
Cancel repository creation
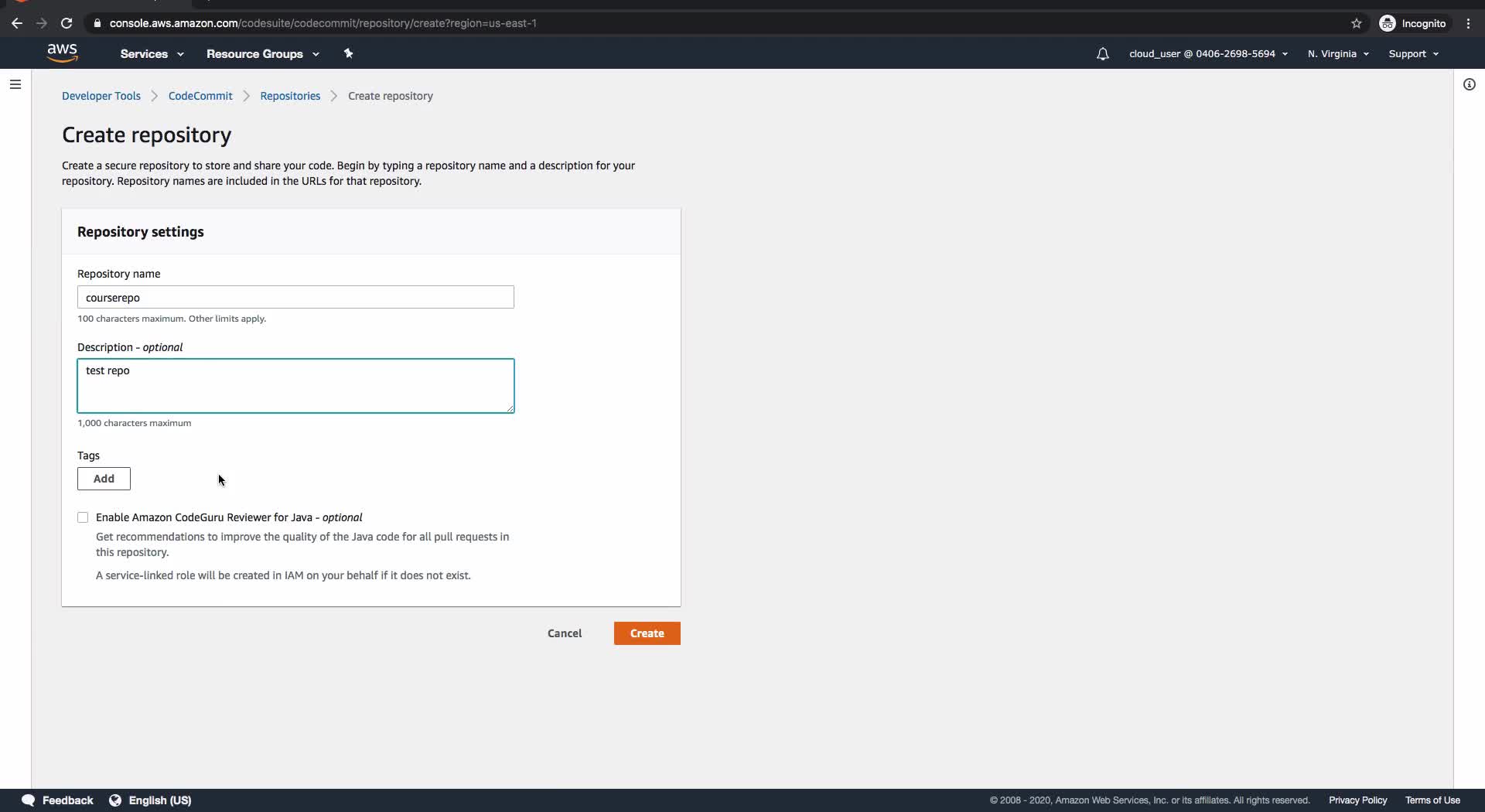point(565,633)
